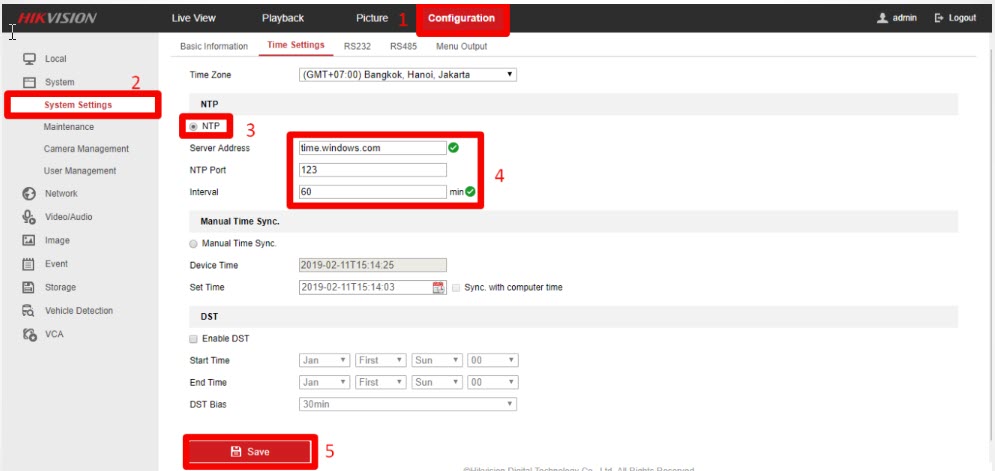This screenshot has height=471, width=995.
Task: Click the Image sidebar icon
Action: point(29,241)
